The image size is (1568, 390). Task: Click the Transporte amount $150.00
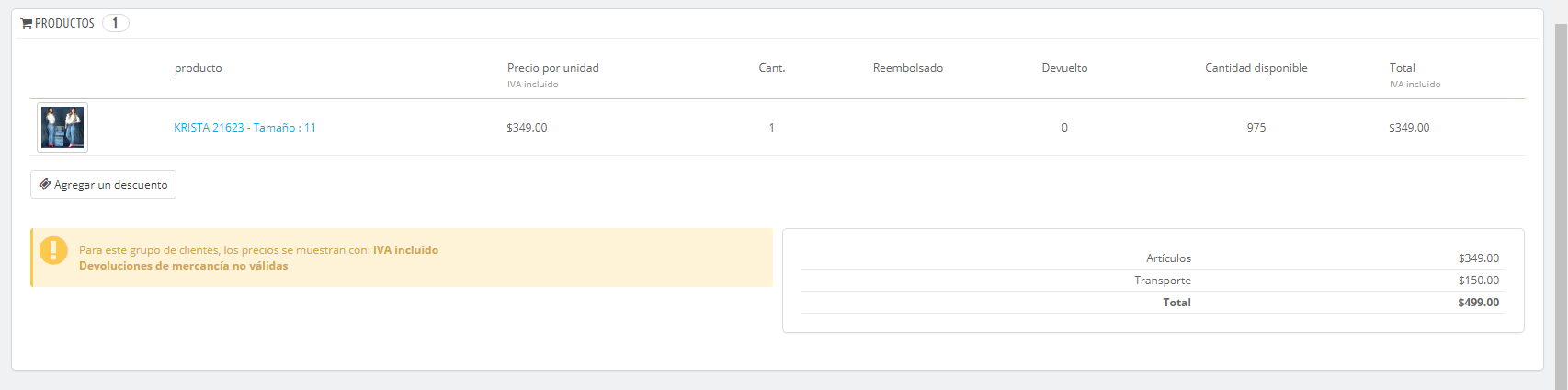click(1478, 281)
